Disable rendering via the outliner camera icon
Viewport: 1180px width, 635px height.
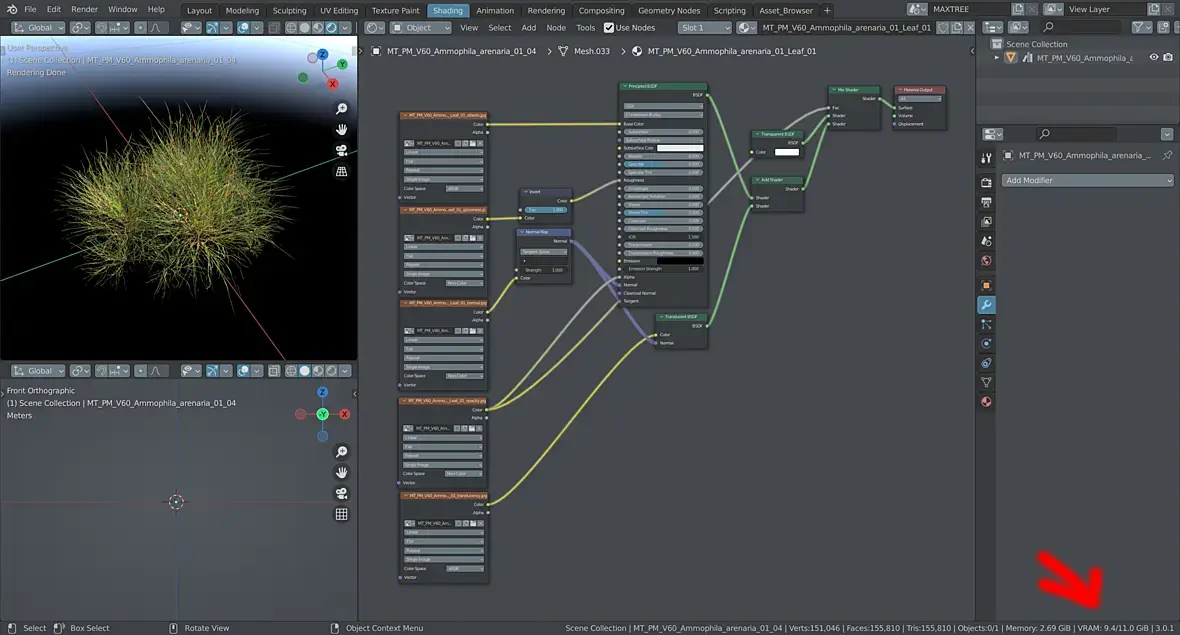pos(1167,58)
